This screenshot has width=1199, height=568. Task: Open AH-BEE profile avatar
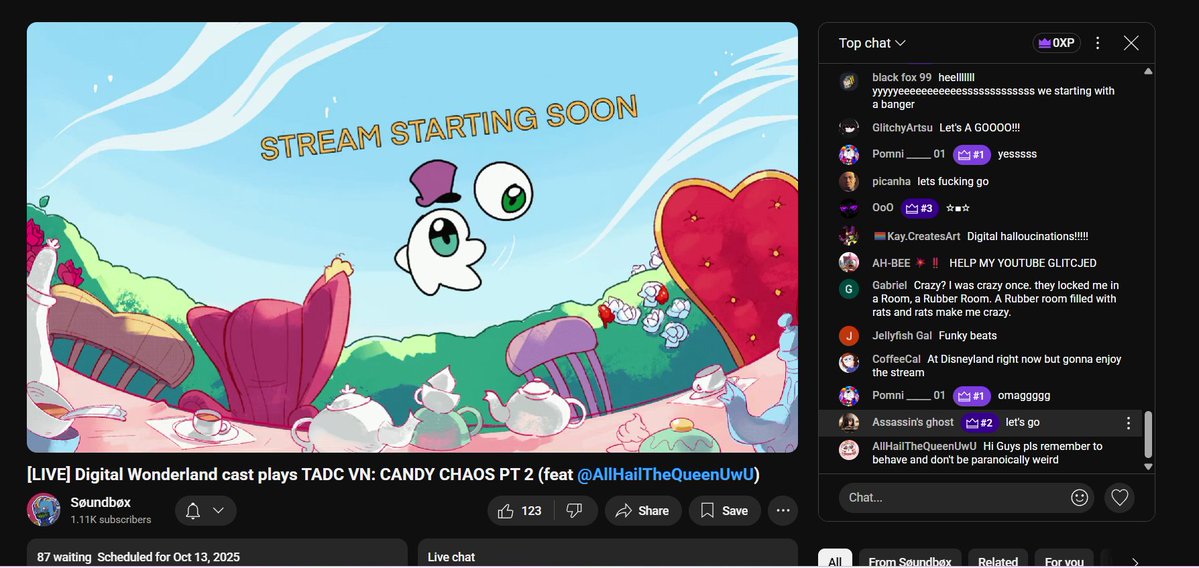coord(849,262)
